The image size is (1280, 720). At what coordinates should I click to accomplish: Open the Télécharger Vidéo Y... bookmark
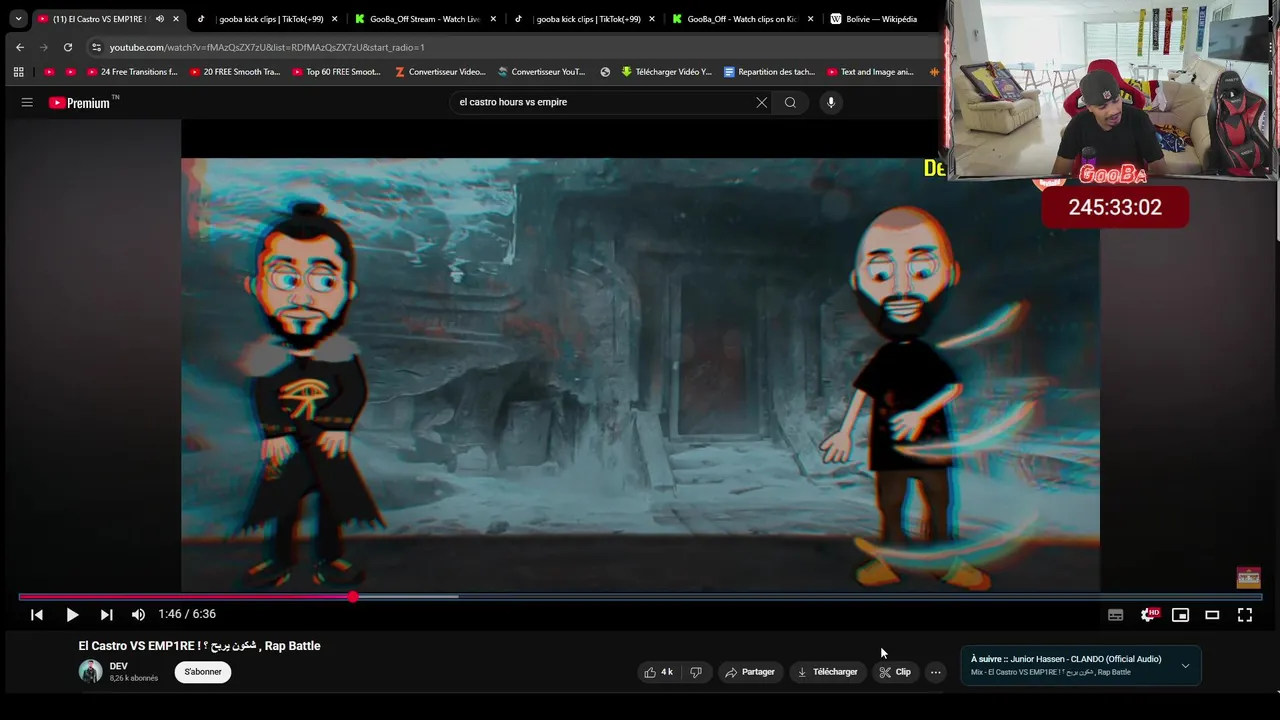[666, 72]
